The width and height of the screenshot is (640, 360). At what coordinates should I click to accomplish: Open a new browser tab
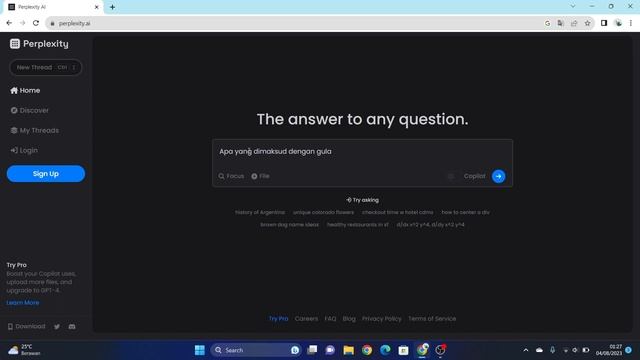point(112,7)
